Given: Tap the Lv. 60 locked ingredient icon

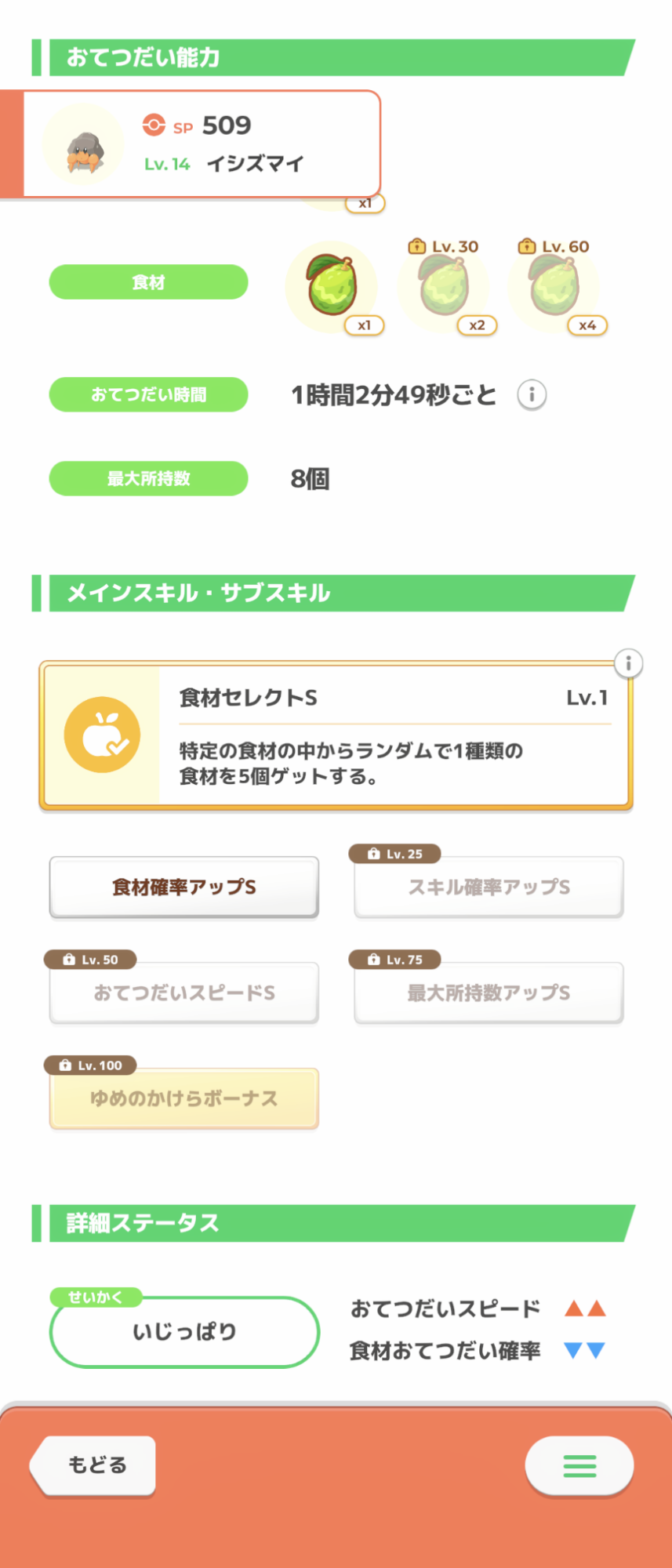Looking at the screenshot, I should point(554,285).
